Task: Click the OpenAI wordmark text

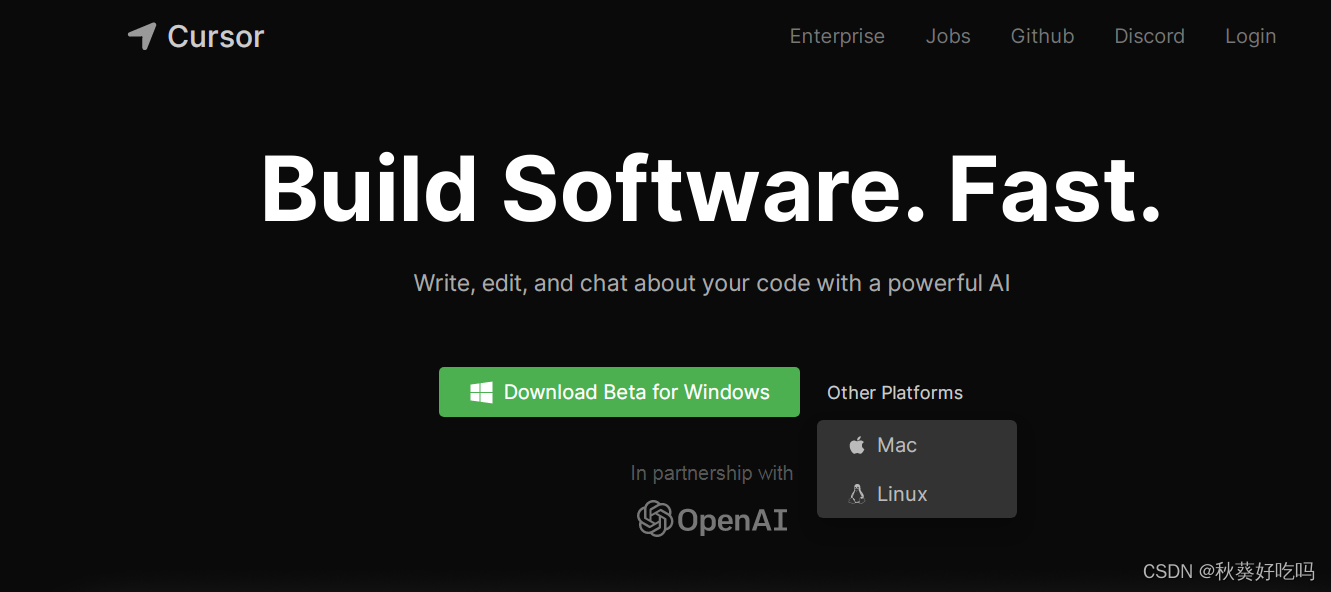Action: click(732, 520)
